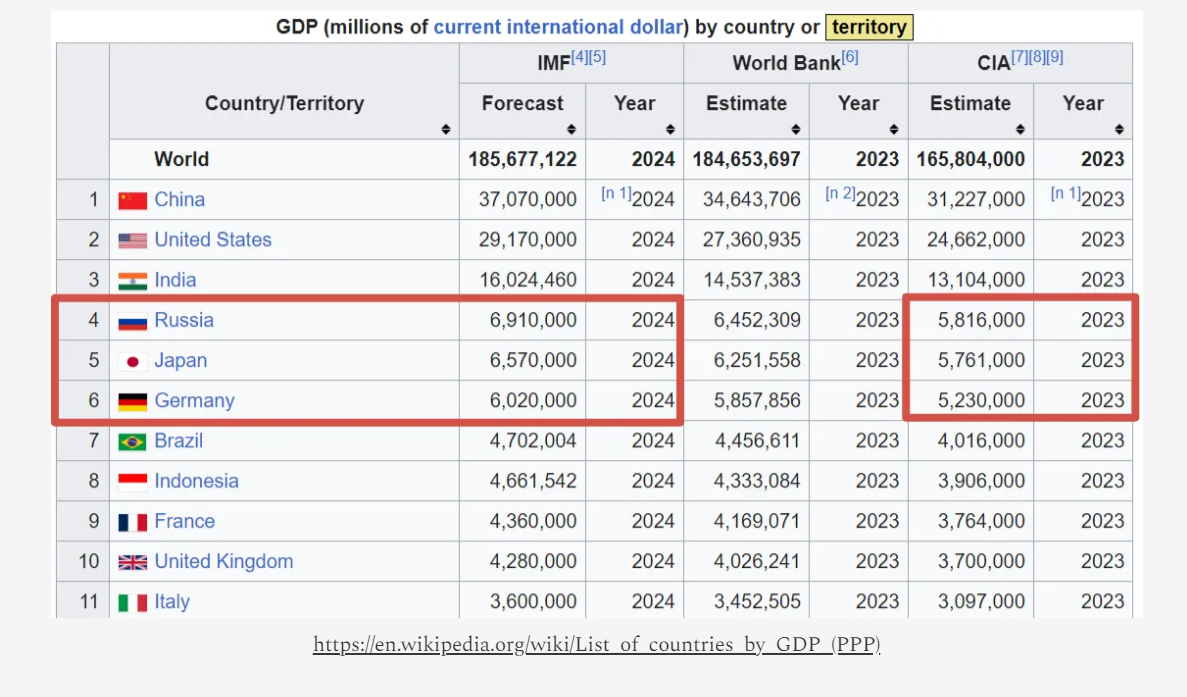Screen dimensions: 1187x697
Task: Select World Bank world estimate 184,653,697
Action: coord(746,159)
